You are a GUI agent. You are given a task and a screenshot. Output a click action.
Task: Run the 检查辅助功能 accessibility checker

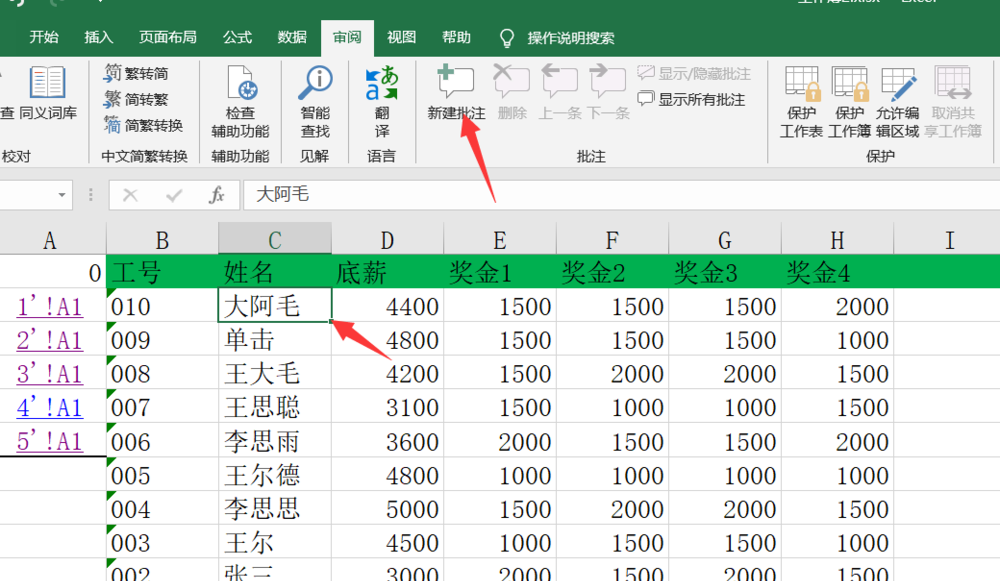click(x=241, y=95)
